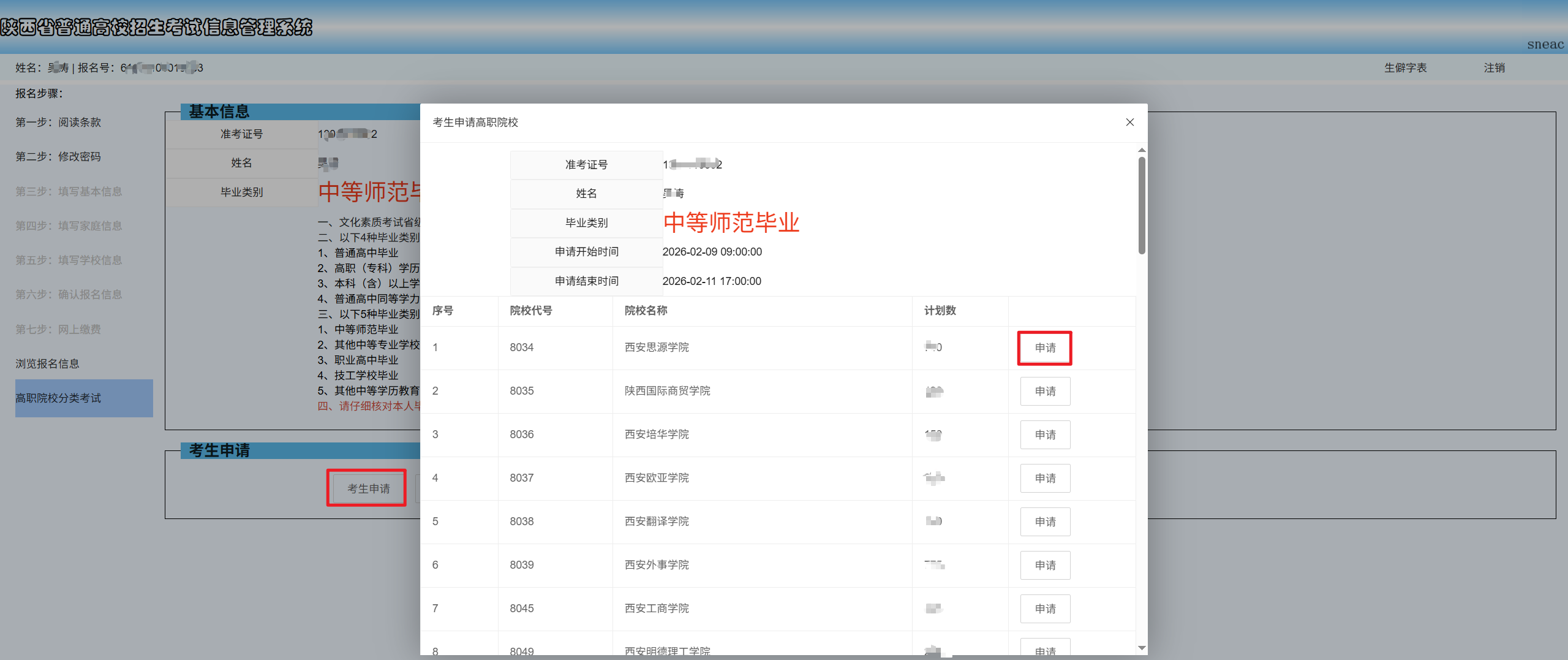This screenshot has width=1568, height=660.
Task: Click 申请 for 西安欧亚学院
Action: click(x=1045, y=478)
